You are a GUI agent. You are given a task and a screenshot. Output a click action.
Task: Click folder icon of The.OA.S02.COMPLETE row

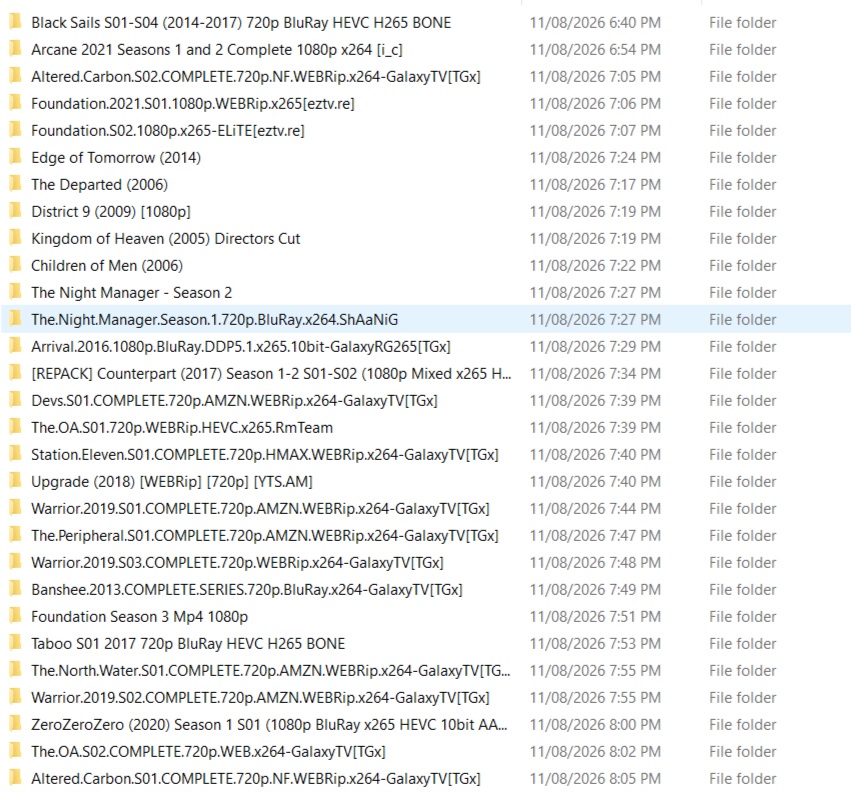coord(15,751)
